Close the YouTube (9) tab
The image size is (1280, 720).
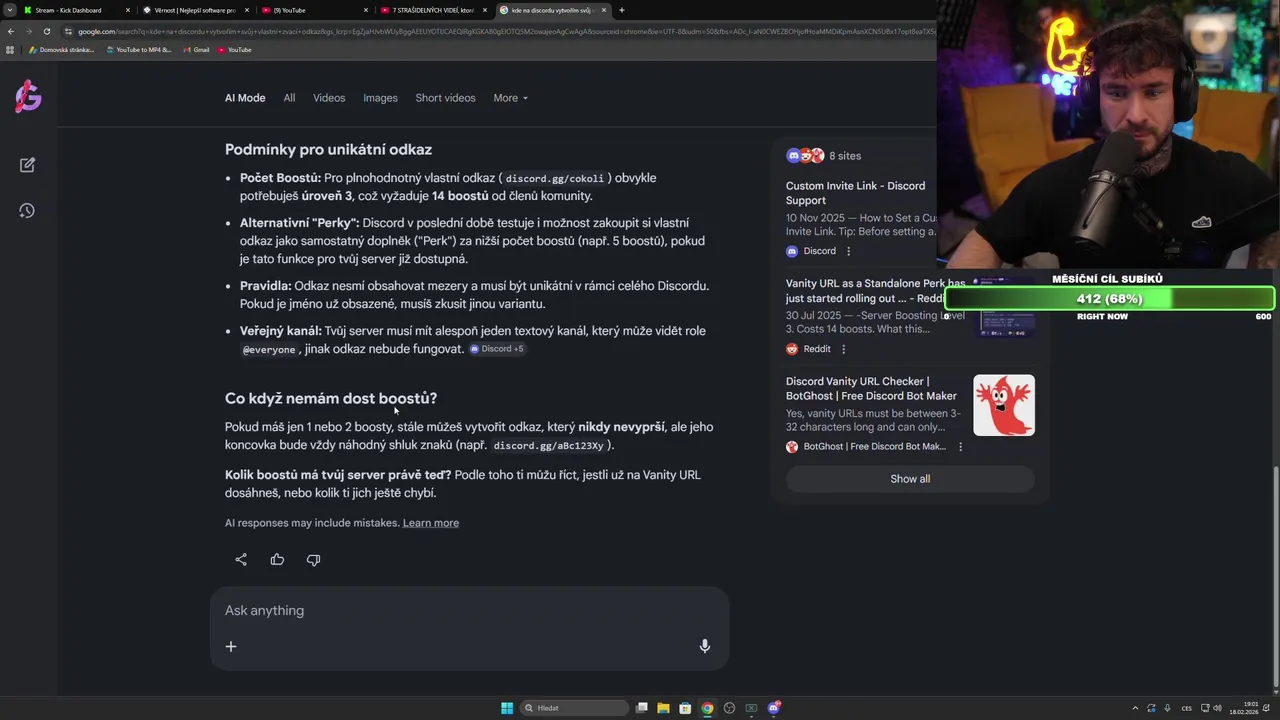[x=365, y=10]
